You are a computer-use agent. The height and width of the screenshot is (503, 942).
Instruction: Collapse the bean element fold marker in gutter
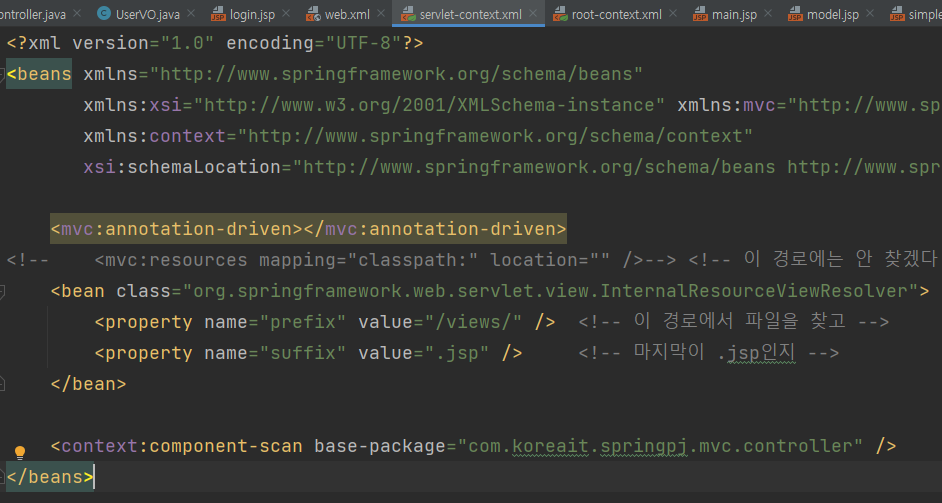point(2,291)
